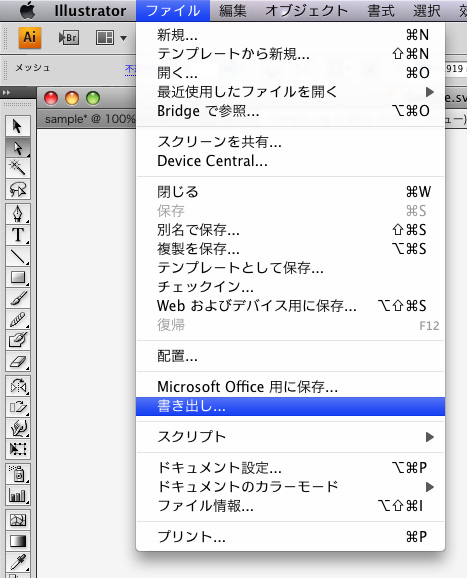Choose ドキュメント設定... menu item

tap(290, 468)
